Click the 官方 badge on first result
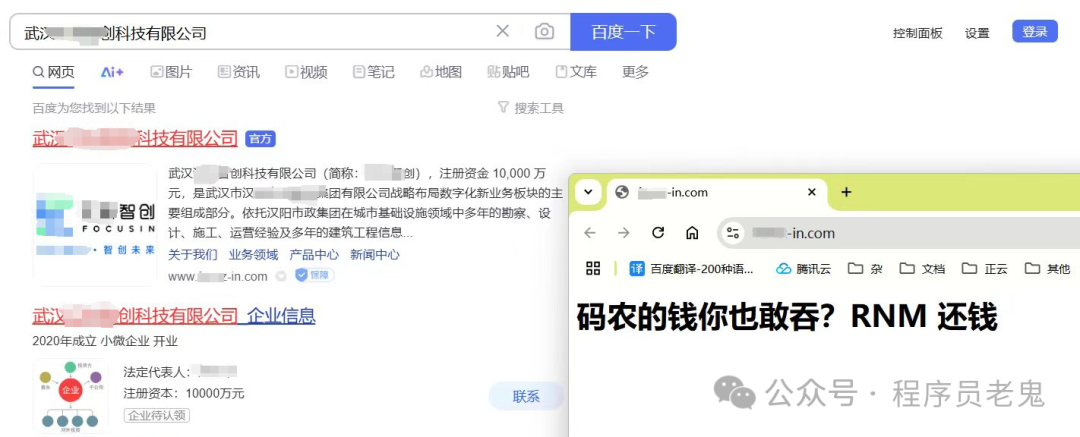The height and width of the screenshot is (437, 1080). [x=260, y=139]
